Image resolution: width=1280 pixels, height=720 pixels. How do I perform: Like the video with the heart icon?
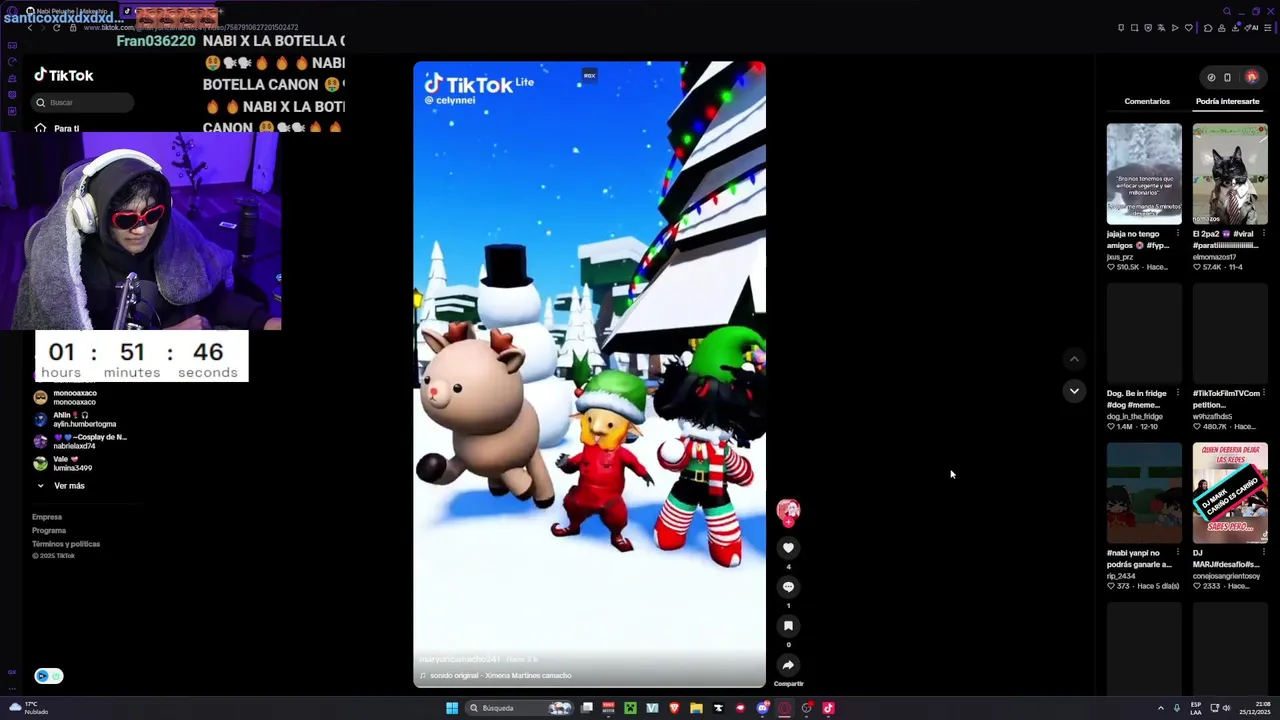pos(788,547)
